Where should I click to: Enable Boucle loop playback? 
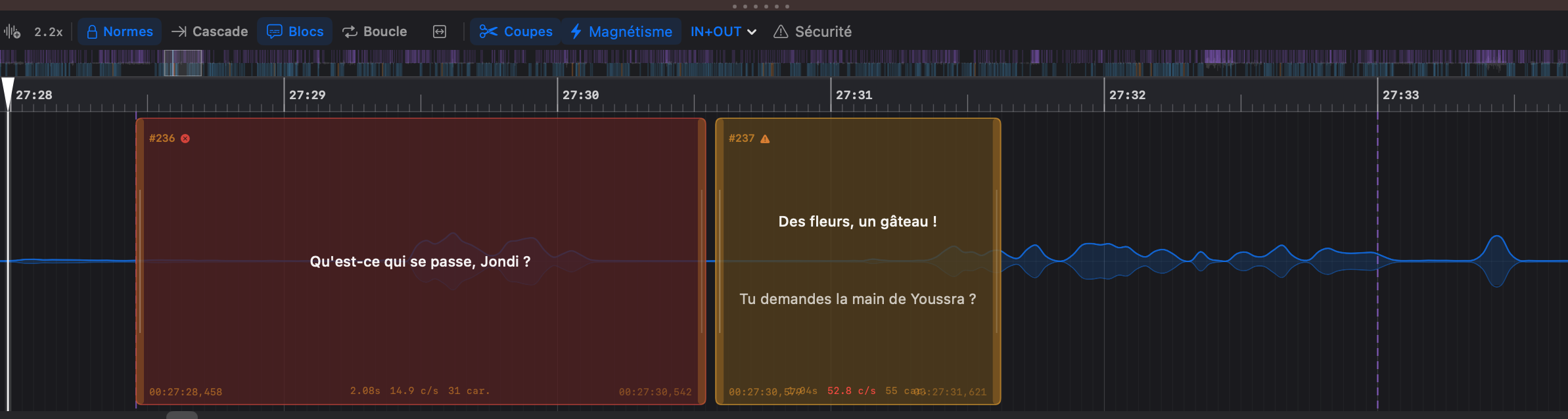[375, 32]
